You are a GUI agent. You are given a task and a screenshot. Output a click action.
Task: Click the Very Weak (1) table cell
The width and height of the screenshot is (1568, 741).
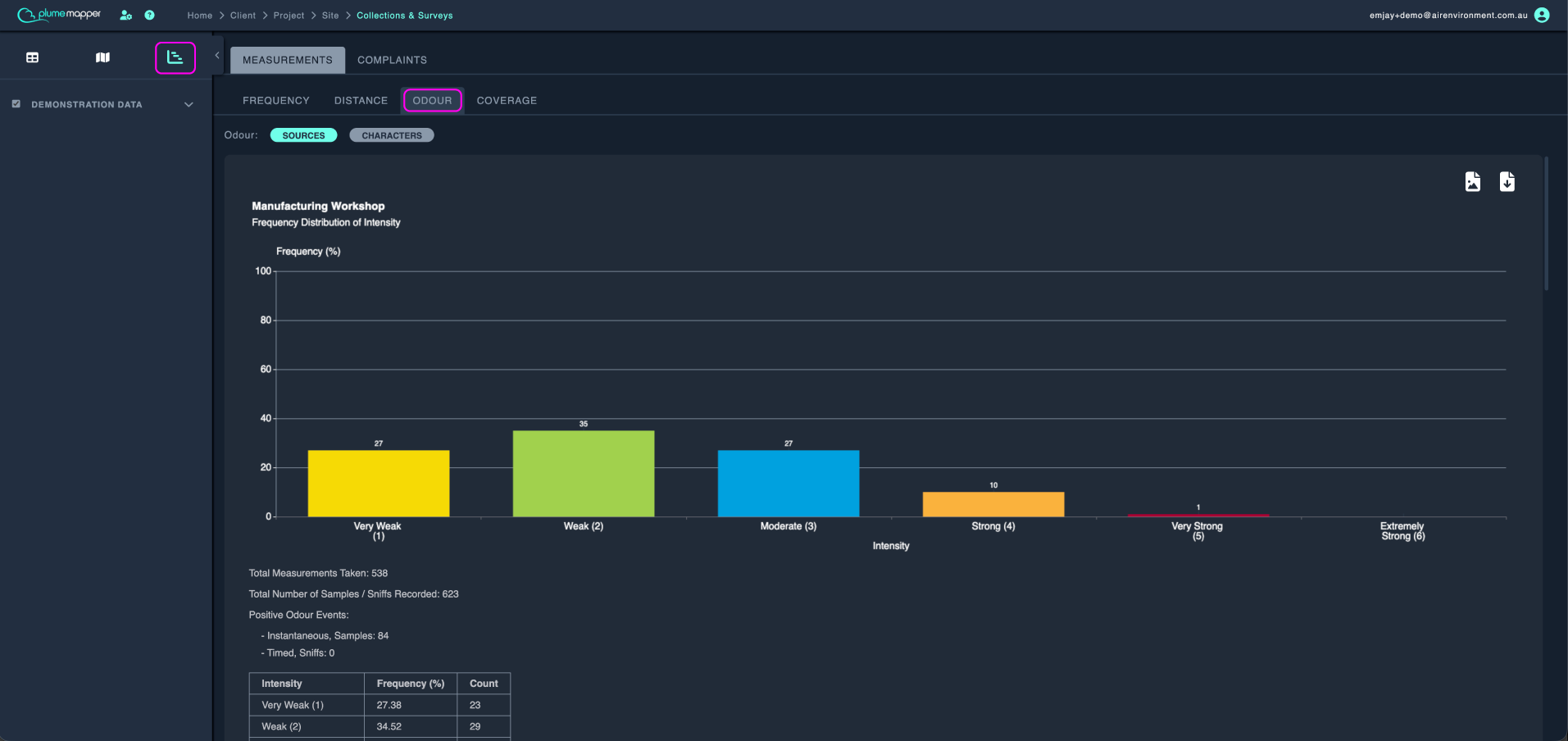click(x=307, y=705)
